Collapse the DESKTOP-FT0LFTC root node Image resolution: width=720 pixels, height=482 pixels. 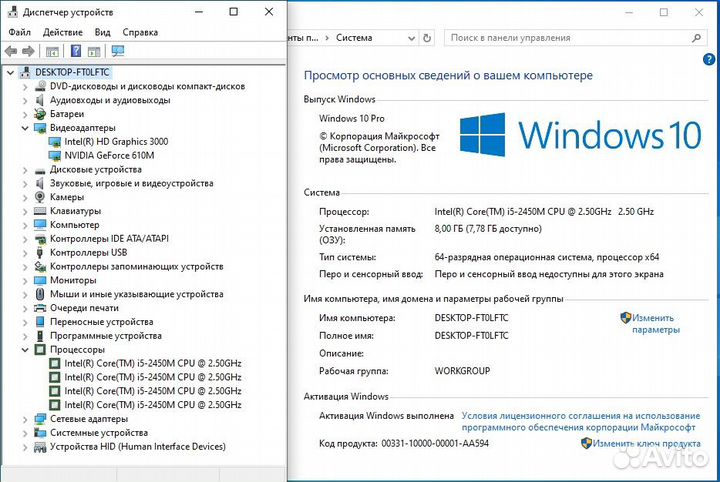click(10, 72)
